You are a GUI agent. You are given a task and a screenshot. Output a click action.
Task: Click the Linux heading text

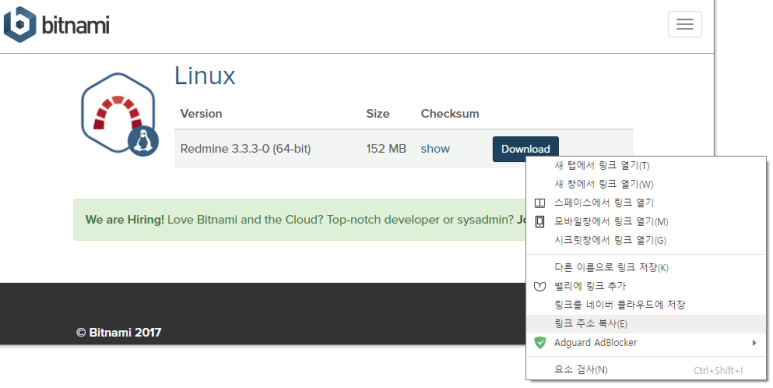pos(205,76)
